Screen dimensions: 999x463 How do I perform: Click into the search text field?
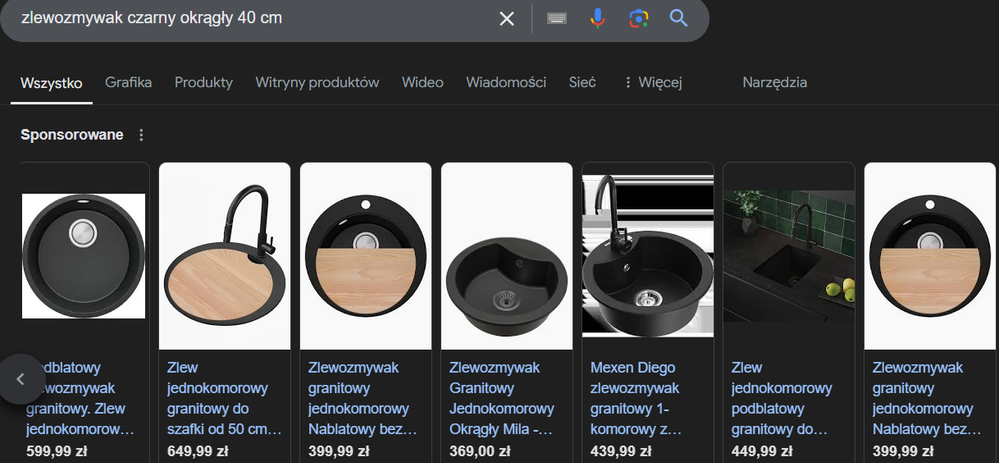coord(250,19)
